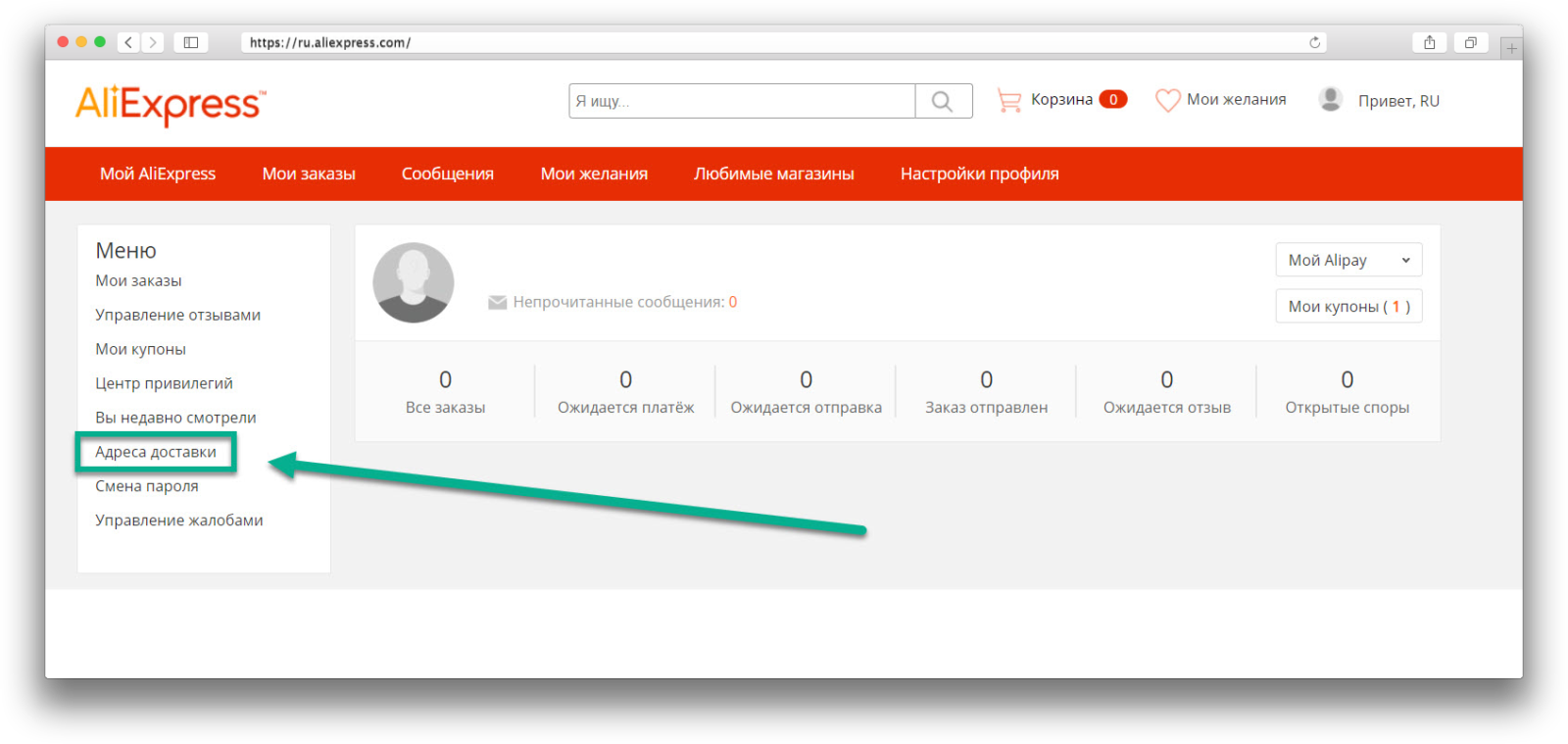Click the AliExpress logo
The image size is (1568, 744).
(x=171, y=104)
